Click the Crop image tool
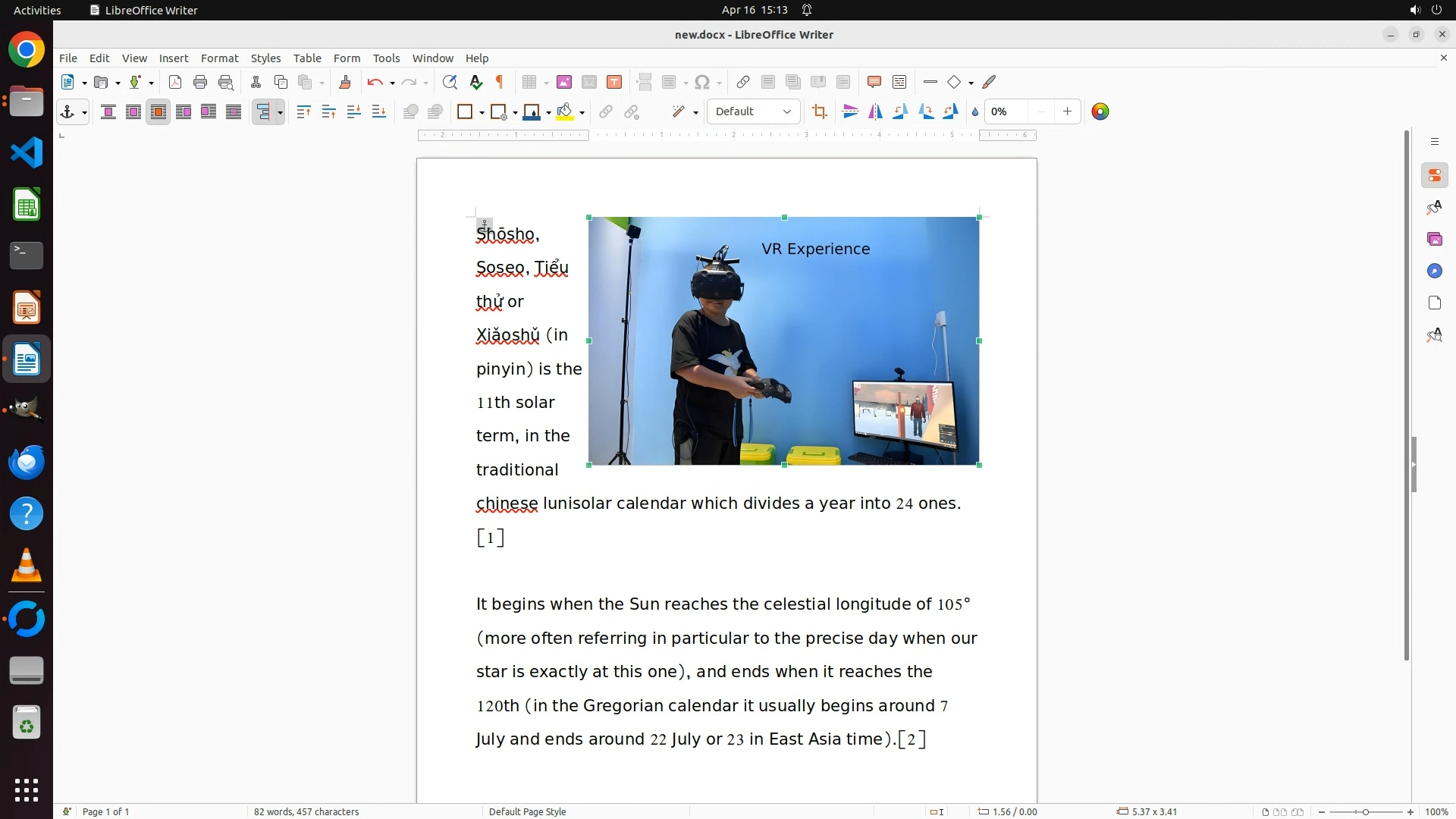This screenshot has width=1456, height=819. pyautogui.click(x=820, y=112)
